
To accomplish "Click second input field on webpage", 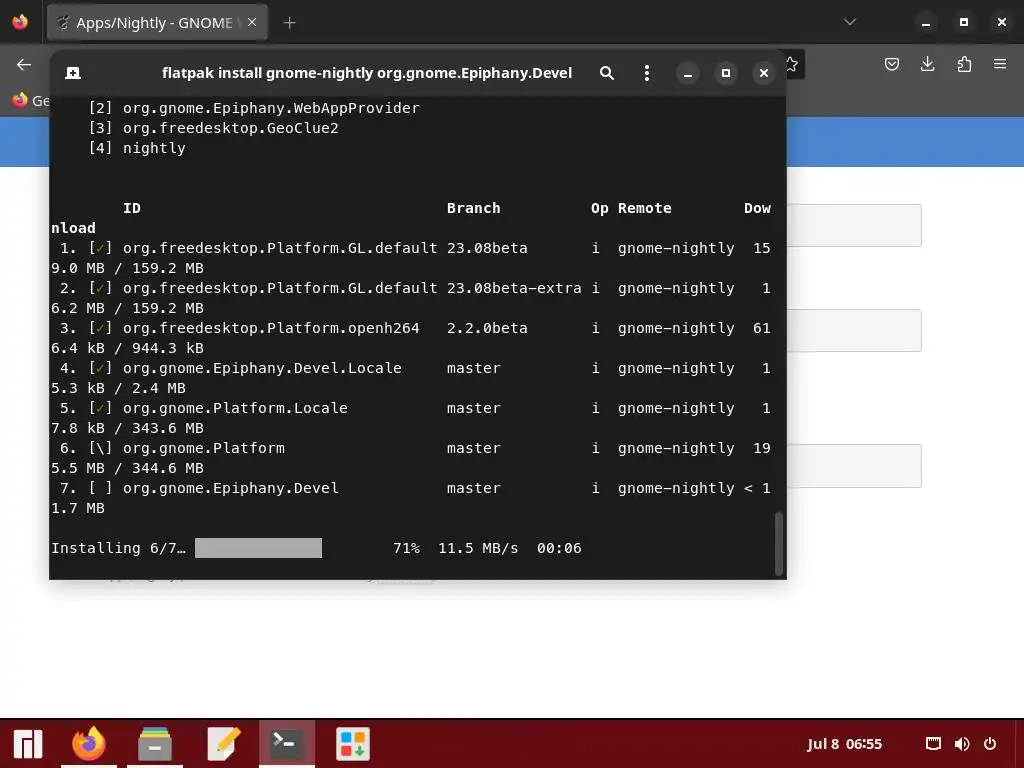I will pyautogui.click(x=854, y=330).
